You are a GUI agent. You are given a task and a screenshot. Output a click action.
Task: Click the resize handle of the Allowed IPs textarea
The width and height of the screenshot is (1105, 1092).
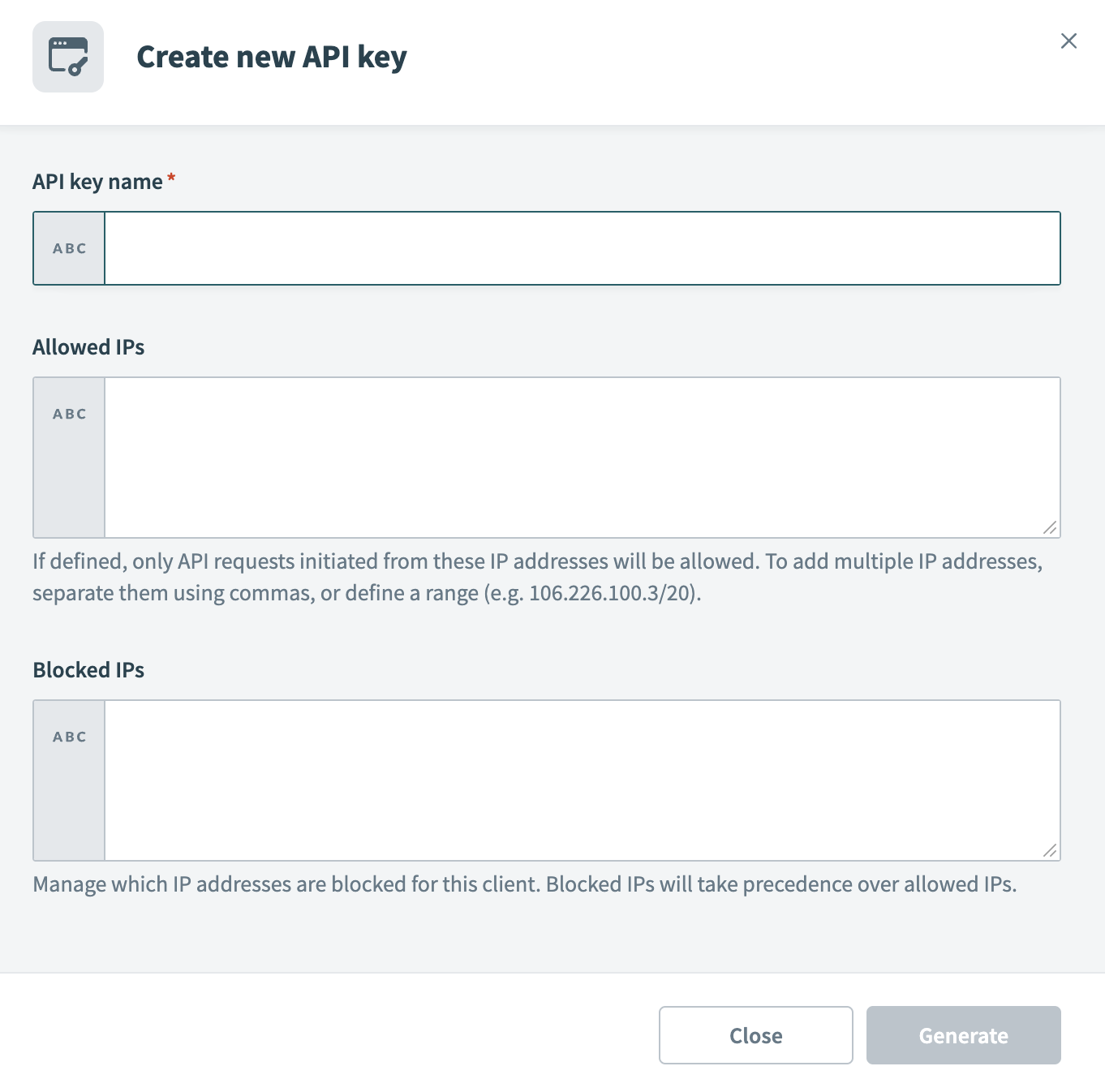(1051, 527)
